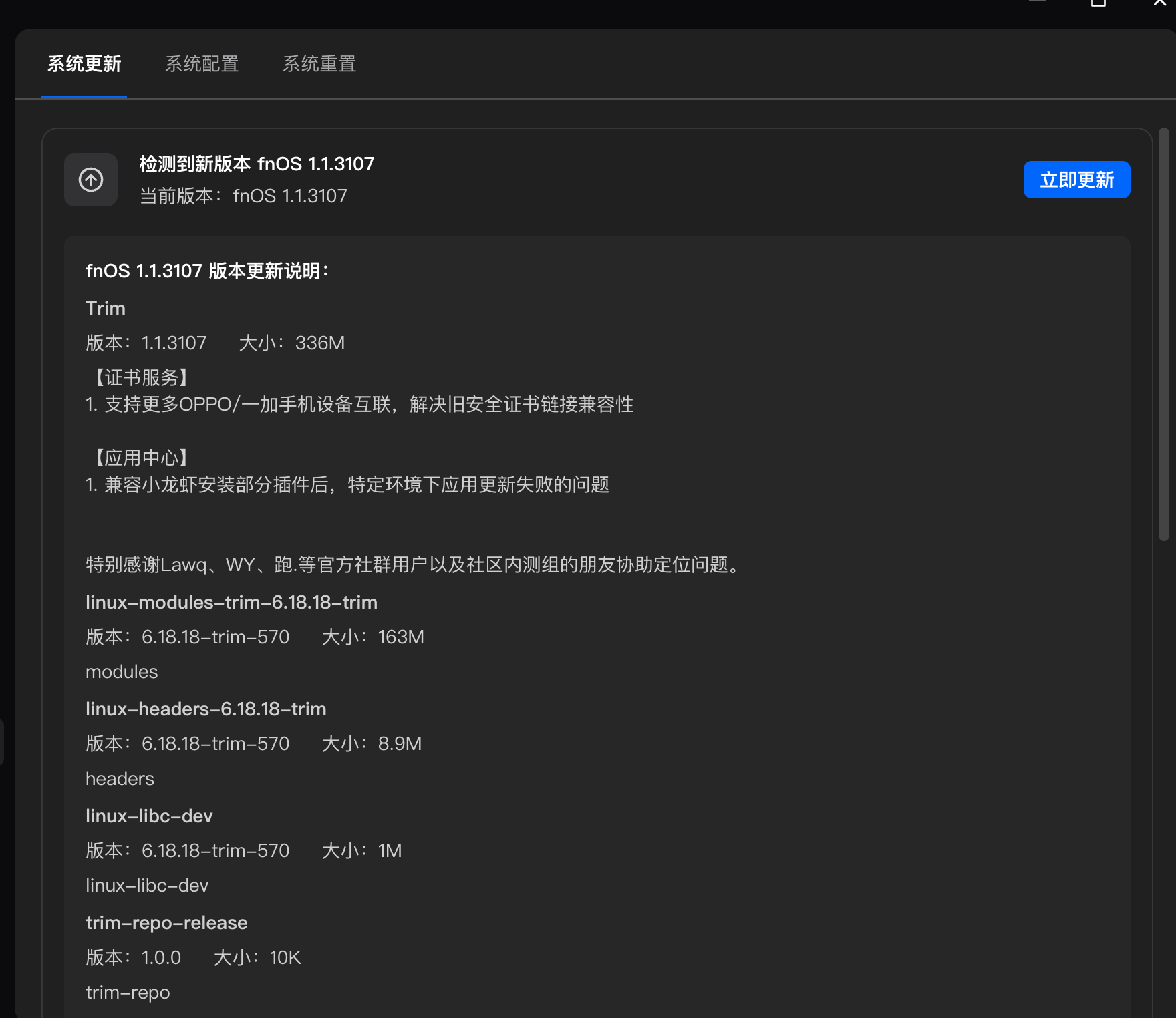
Task: Click the maximize window icon
Action: click(x=1098, y=3)
